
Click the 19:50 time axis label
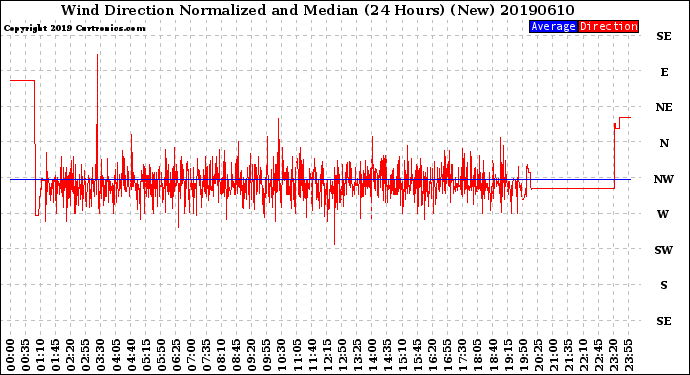pyautogui.click(x=523, y=355)
